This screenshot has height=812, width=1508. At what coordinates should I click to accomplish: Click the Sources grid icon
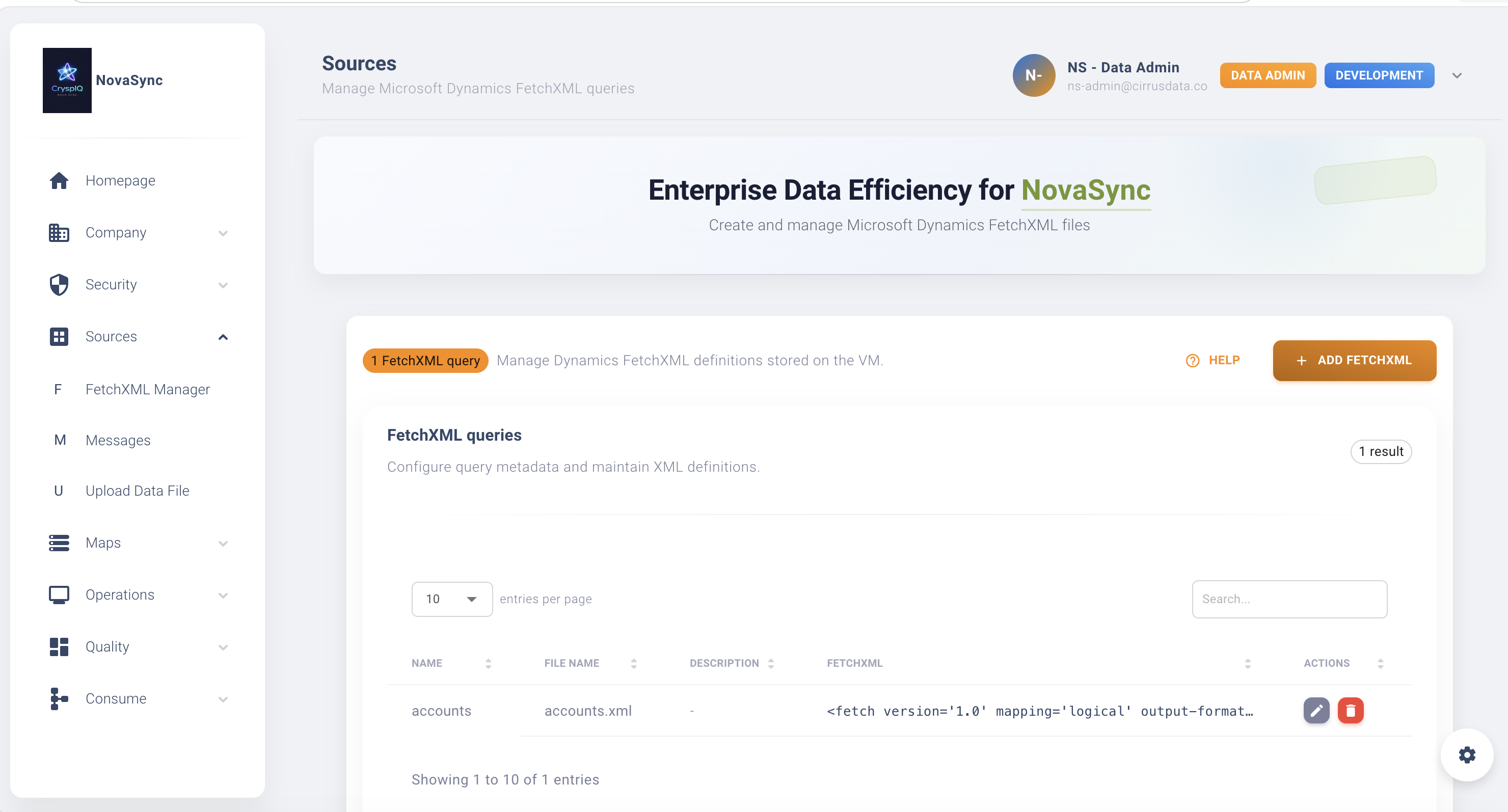click(x=59, y=337)
